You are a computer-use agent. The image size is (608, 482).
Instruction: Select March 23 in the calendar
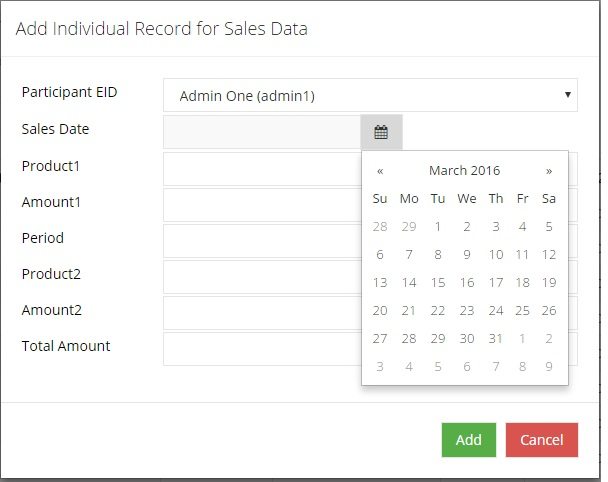467,311
